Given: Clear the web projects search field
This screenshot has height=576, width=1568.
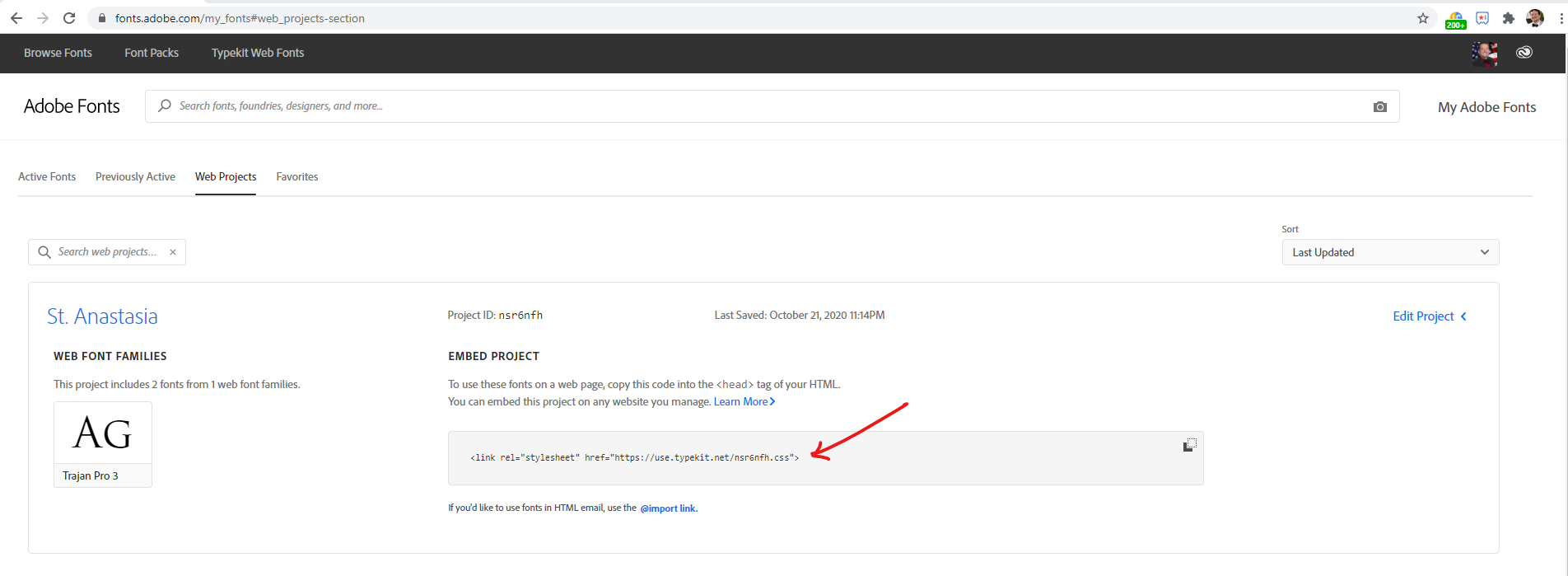Looking at the screenshot, I should (173, 252).
